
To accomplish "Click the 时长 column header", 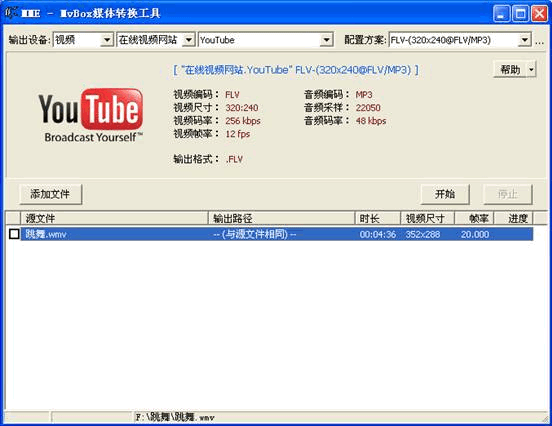I will click(x=378, y=219).
